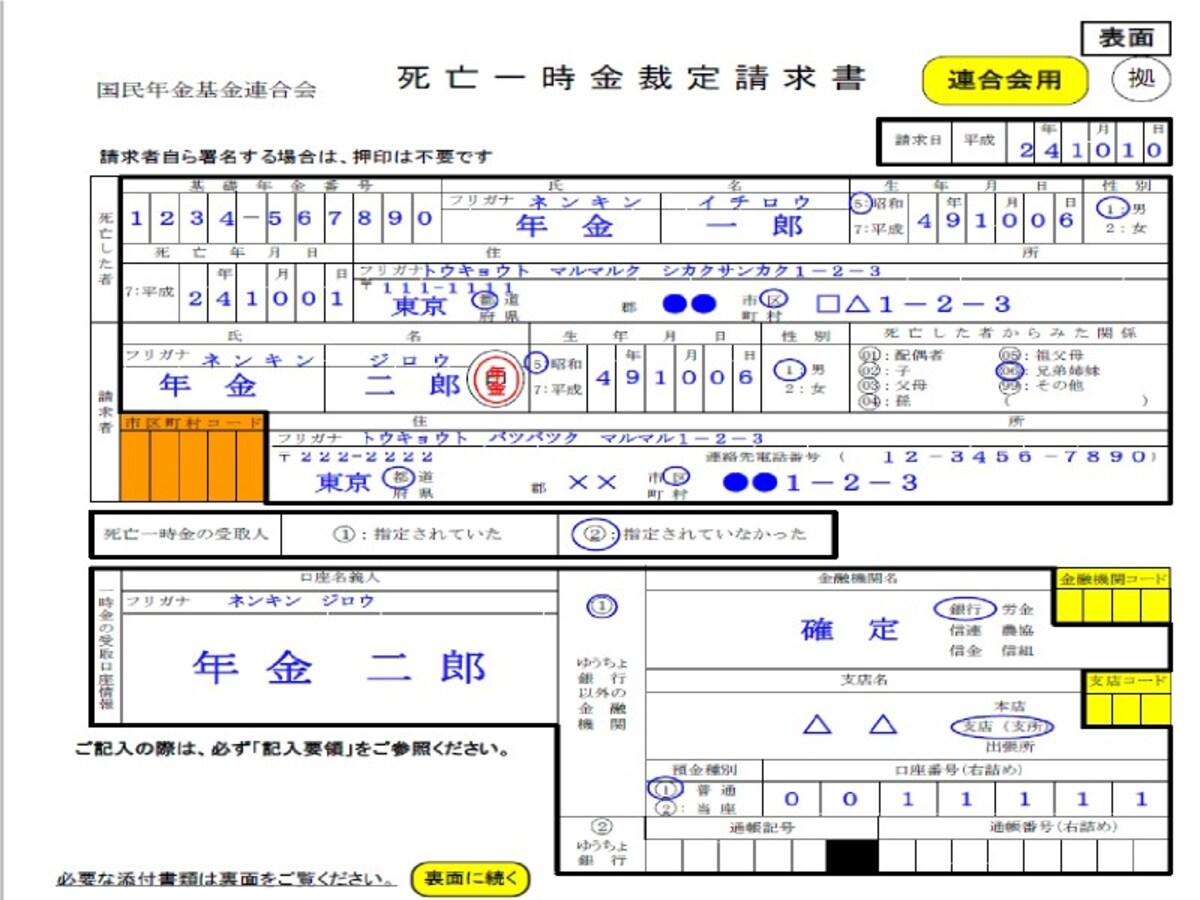
Task: Click the yellow 金融機関コード label
Action: click(1112, 579)
